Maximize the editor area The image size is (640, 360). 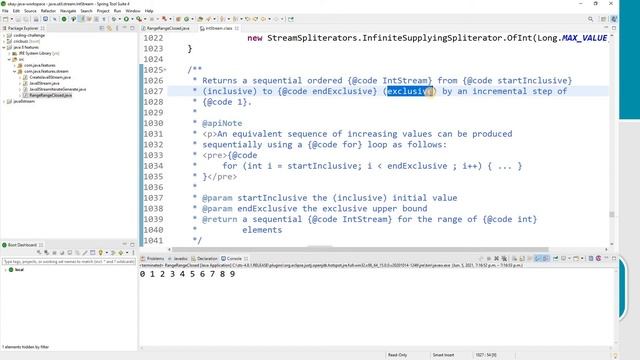[x=614, y=28]
